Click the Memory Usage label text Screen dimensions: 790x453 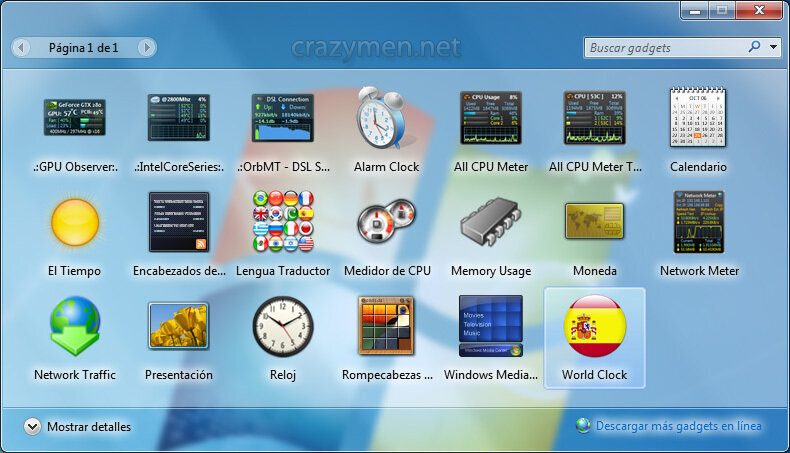(x=491, y=271)
